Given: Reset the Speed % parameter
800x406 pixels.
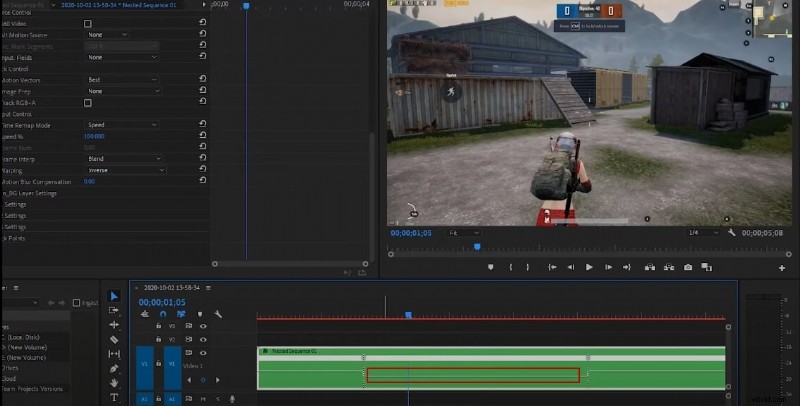Looking at the screenshot, I should pyautogui.click(x=203, y=136).
